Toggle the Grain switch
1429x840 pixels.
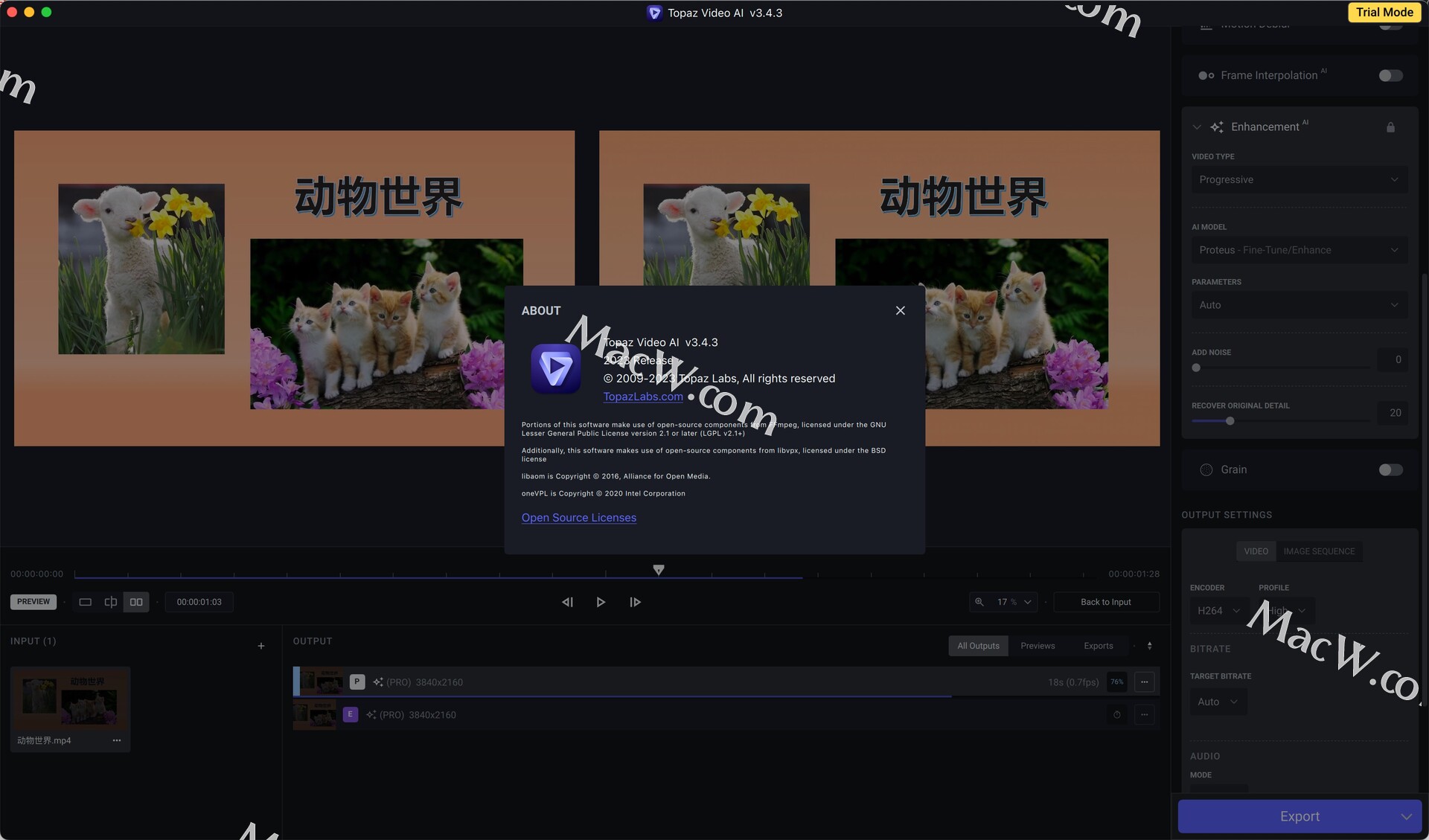pos(1390,469)
